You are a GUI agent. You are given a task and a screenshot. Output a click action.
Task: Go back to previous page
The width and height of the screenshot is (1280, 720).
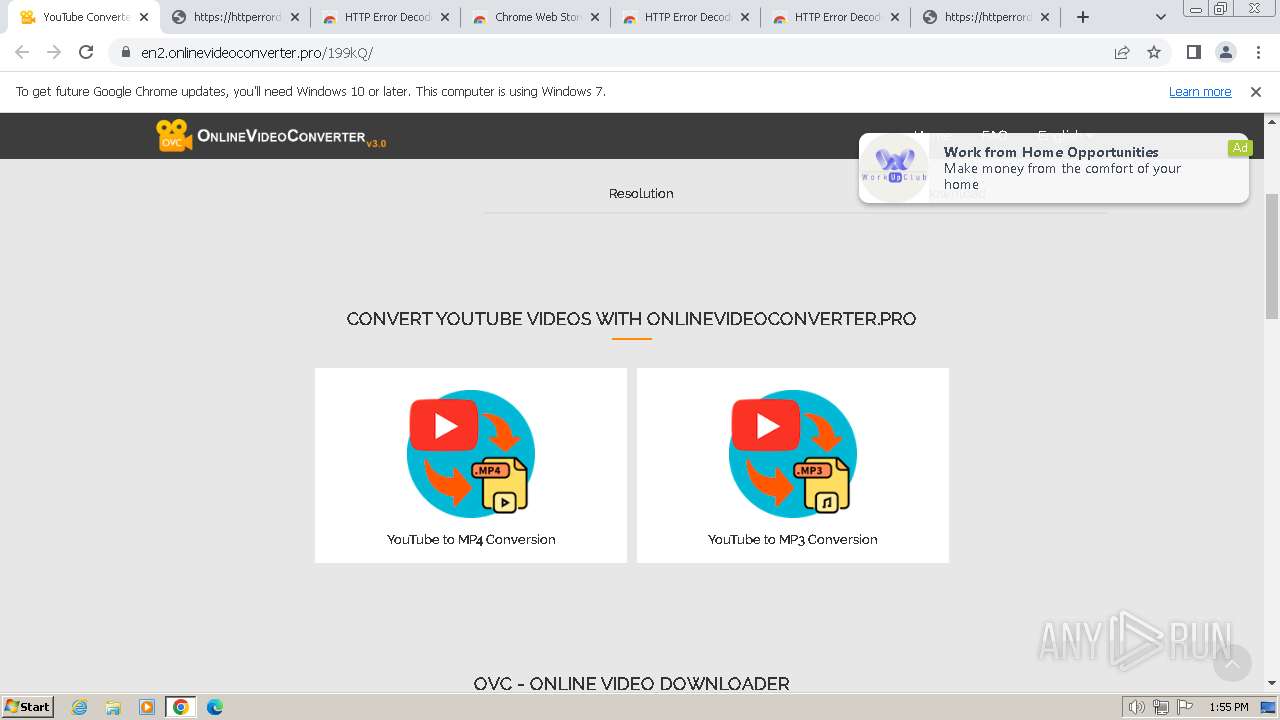(x=22, y=52)
